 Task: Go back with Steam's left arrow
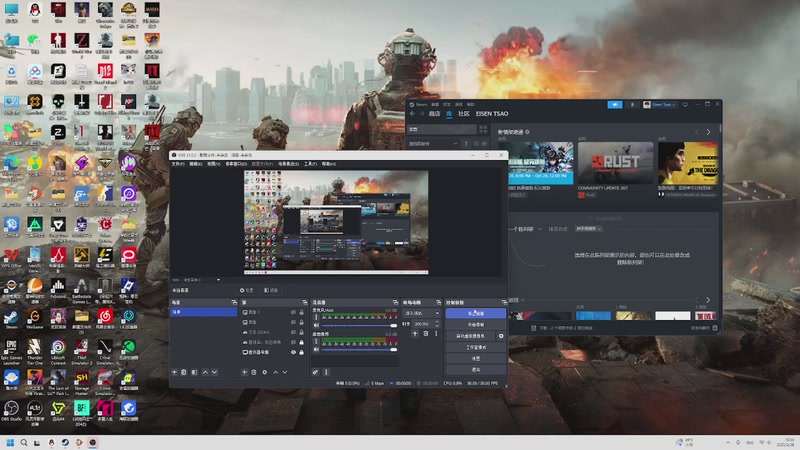tap(412, 114)
